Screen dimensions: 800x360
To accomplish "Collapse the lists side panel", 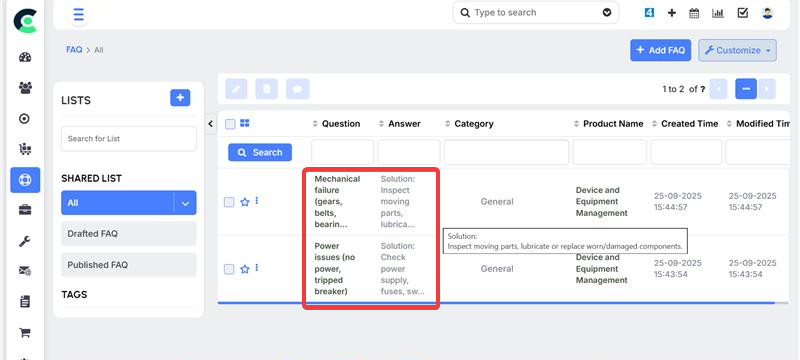I will [211, 124].
